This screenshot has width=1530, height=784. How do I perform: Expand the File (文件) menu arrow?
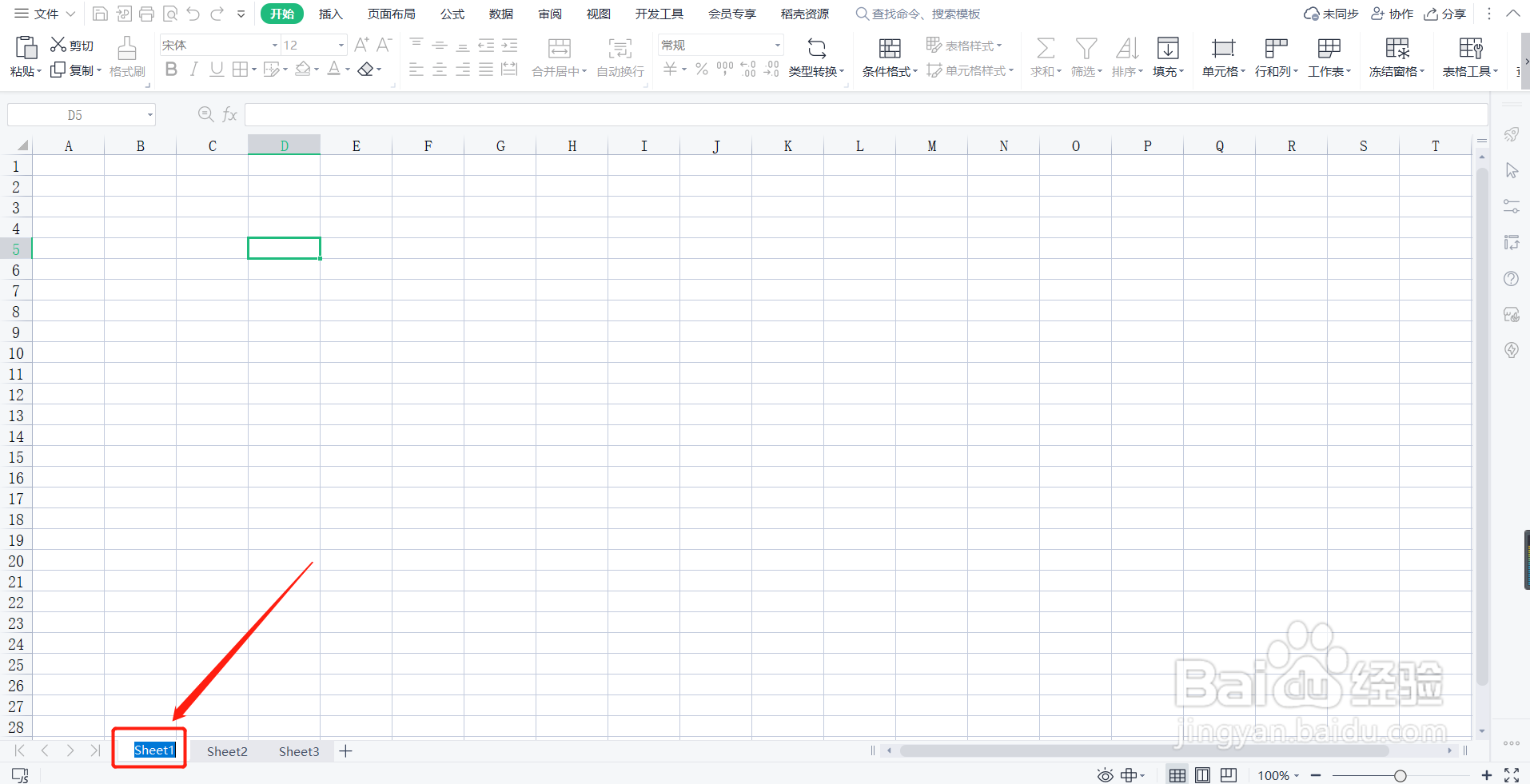coord(70,14)
